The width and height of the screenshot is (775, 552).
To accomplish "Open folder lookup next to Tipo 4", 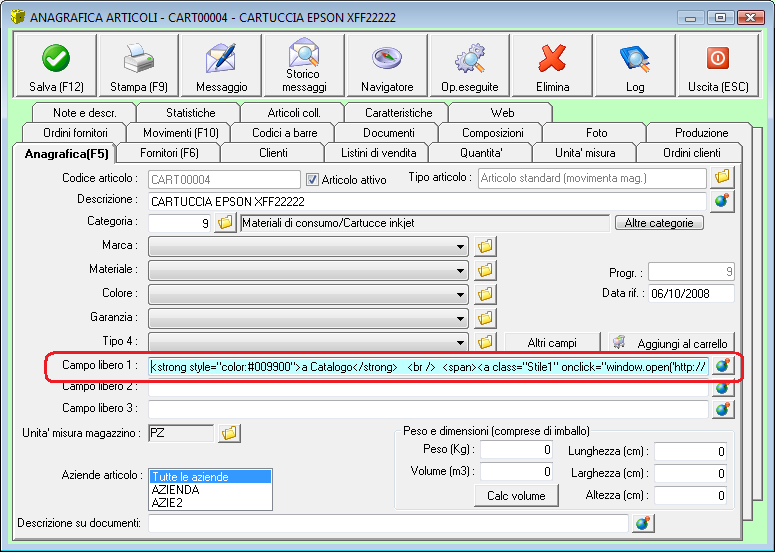I will [485, 341].
